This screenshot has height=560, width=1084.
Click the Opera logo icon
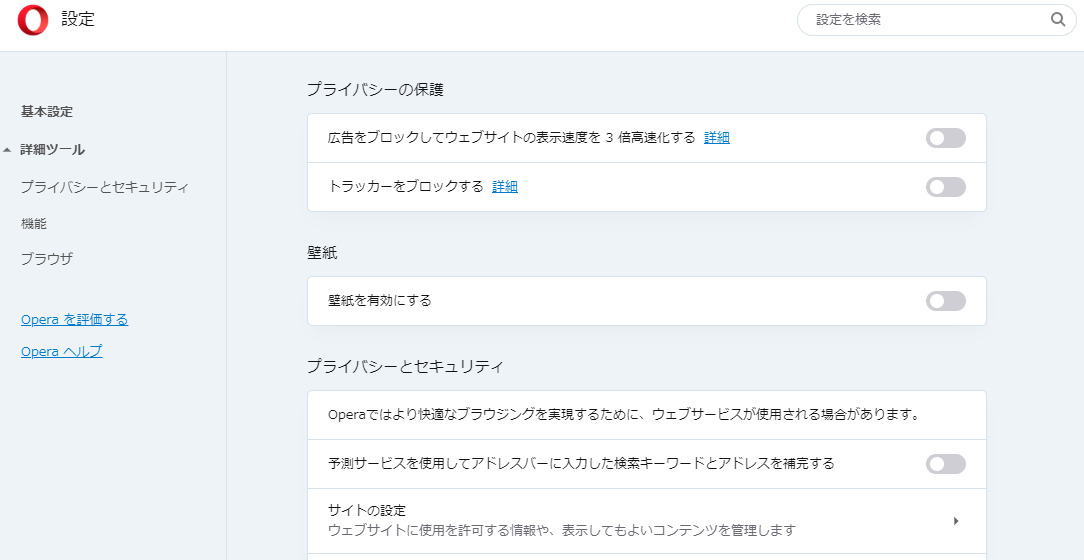pos(32,20)
